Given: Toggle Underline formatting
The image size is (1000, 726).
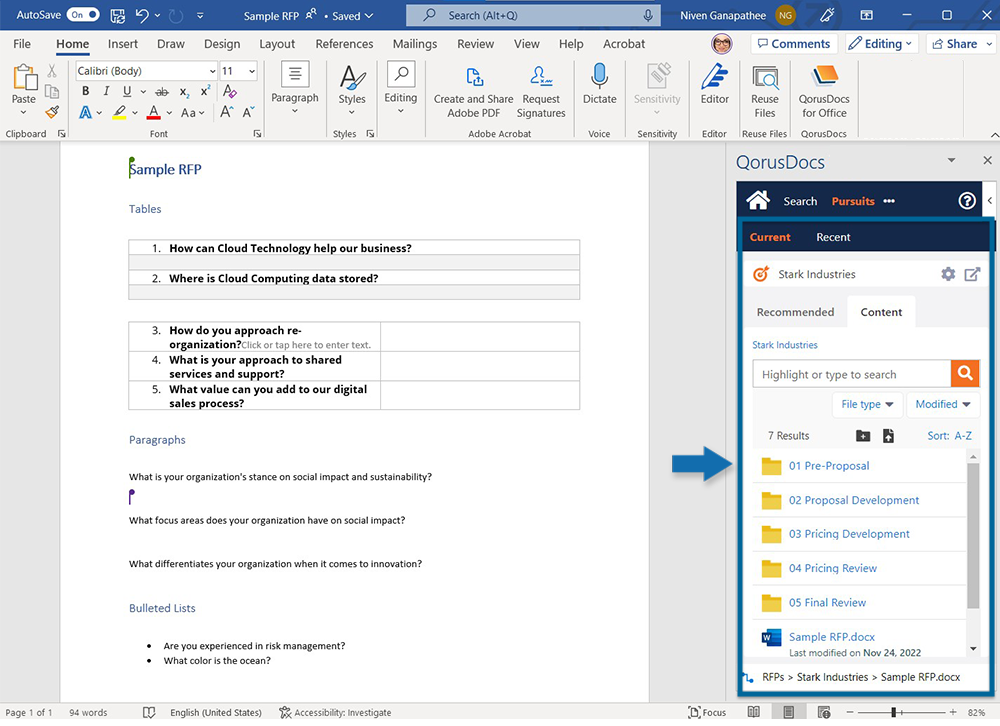Looking at the screenshot, I should 127,92.
